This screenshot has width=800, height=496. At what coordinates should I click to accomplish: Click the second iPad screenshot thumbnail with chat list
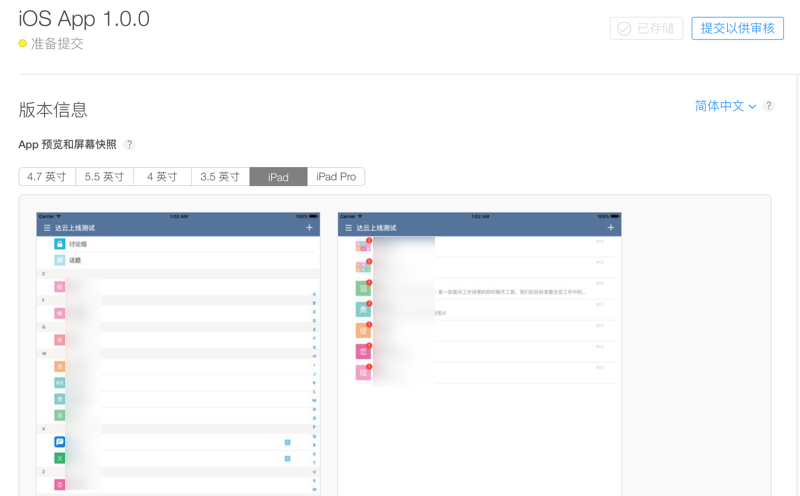[x=480, y=354]
